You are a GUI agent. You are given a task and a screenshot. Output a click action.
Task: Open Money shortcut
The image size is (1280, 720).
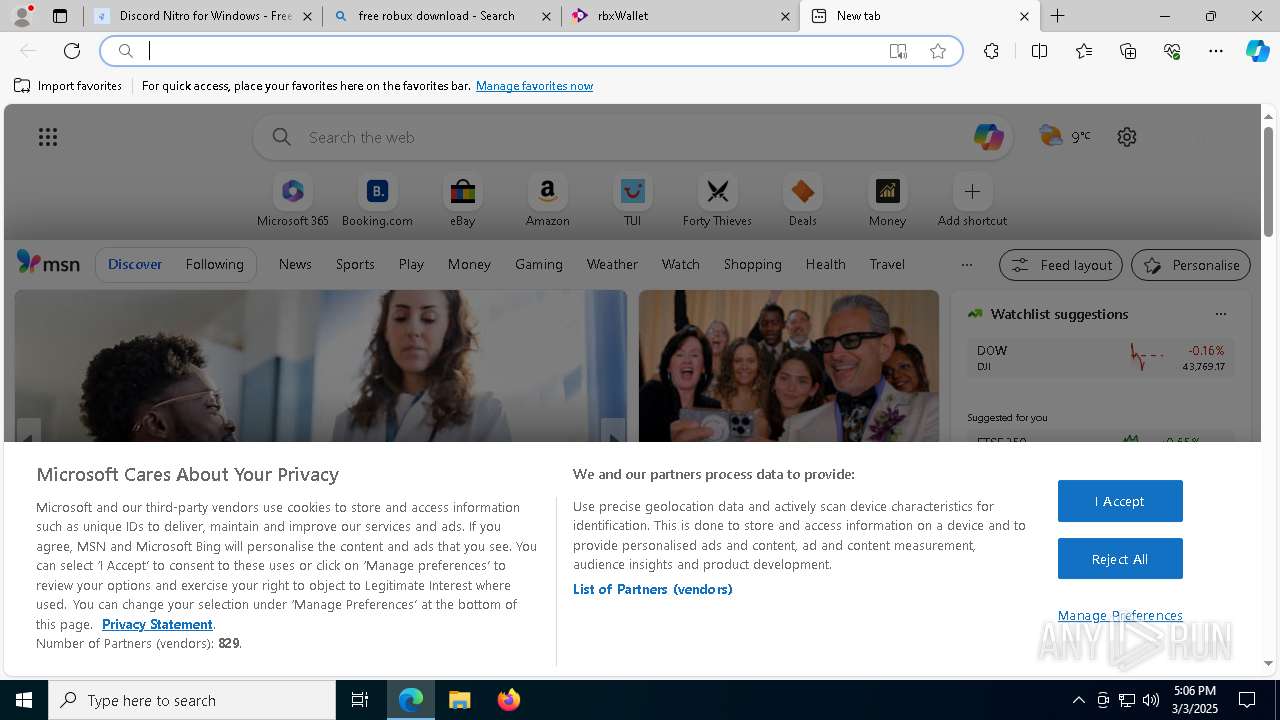click(x=887, y=201)
